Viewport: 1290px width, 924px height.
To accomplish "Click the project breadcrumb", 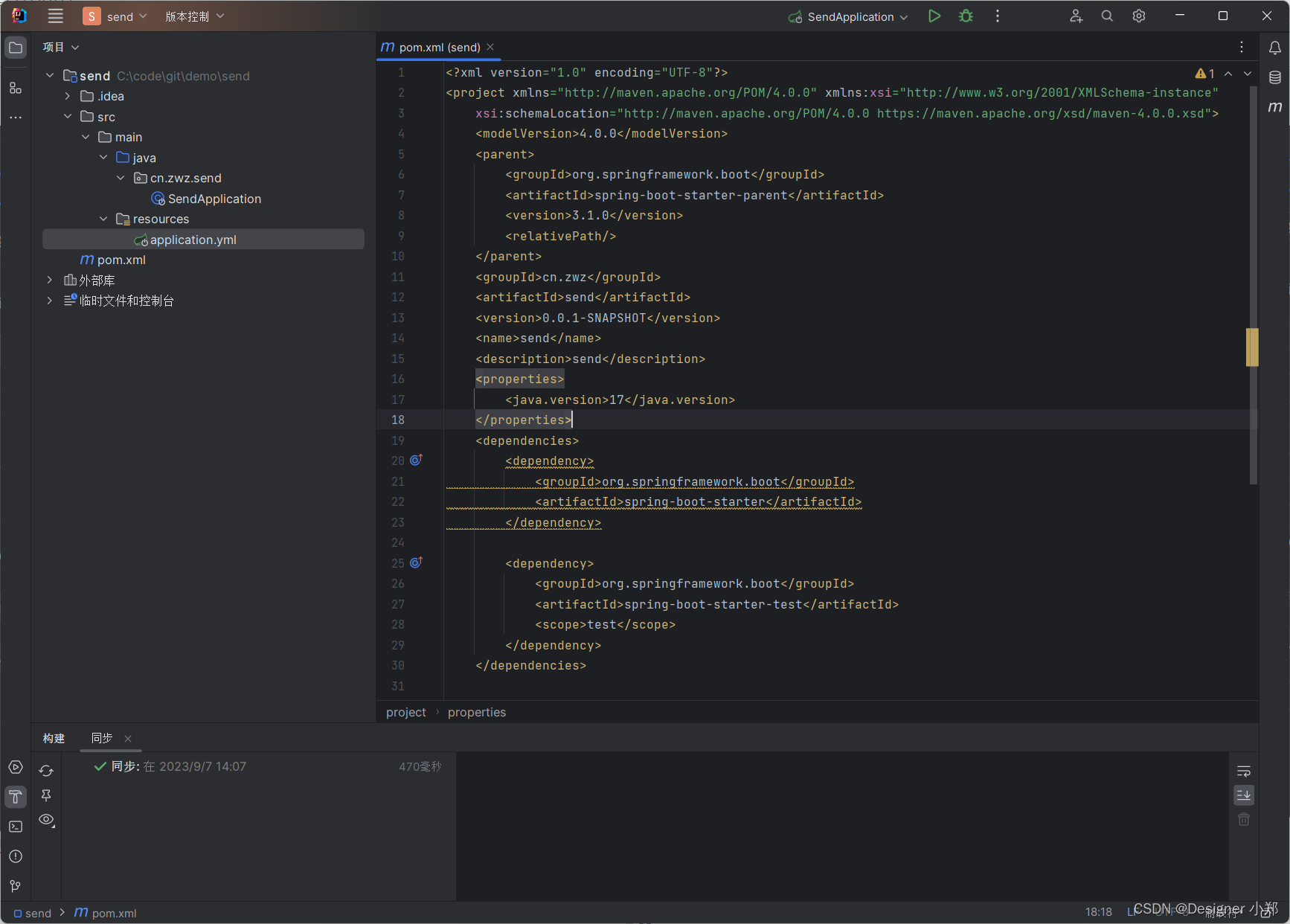I will point(406,712).
